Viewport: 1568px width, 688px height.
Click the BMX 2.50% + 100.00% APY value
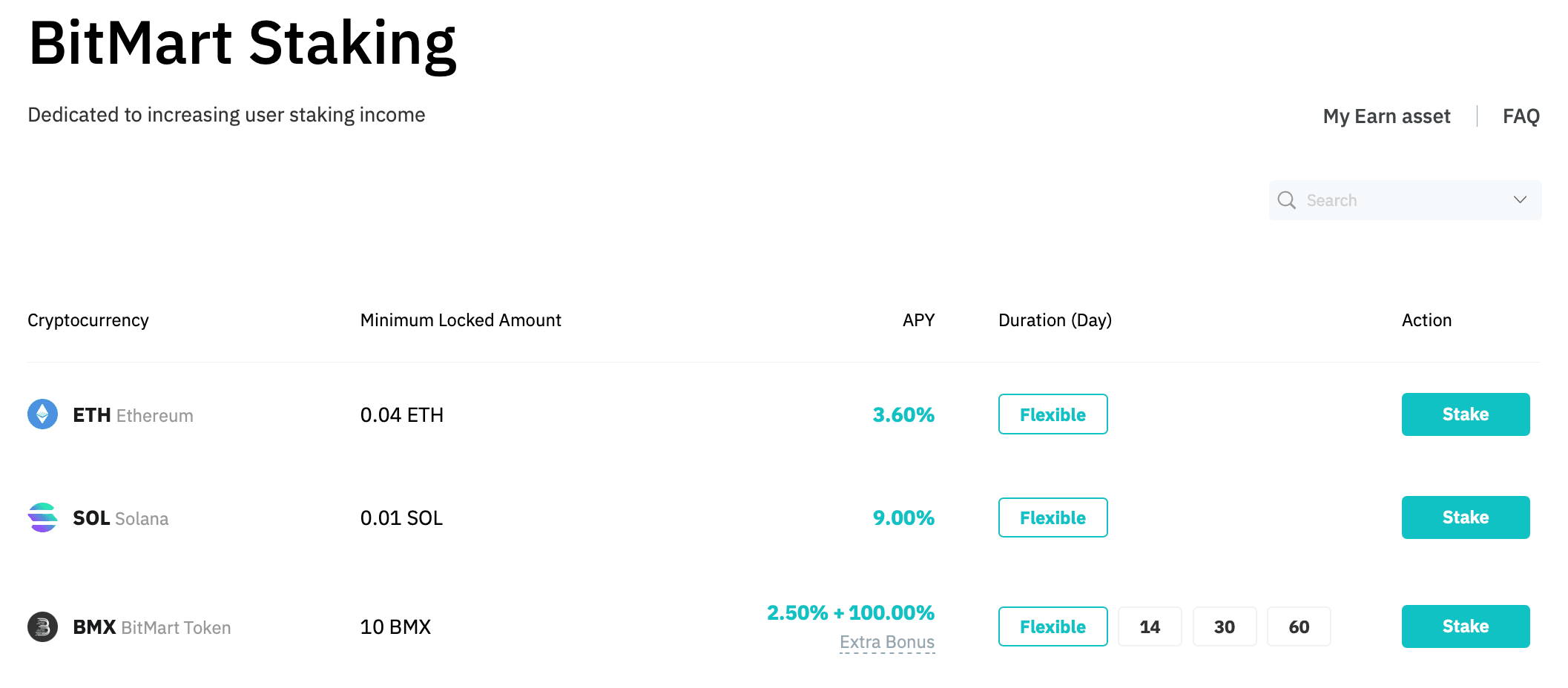coord(850,613)
